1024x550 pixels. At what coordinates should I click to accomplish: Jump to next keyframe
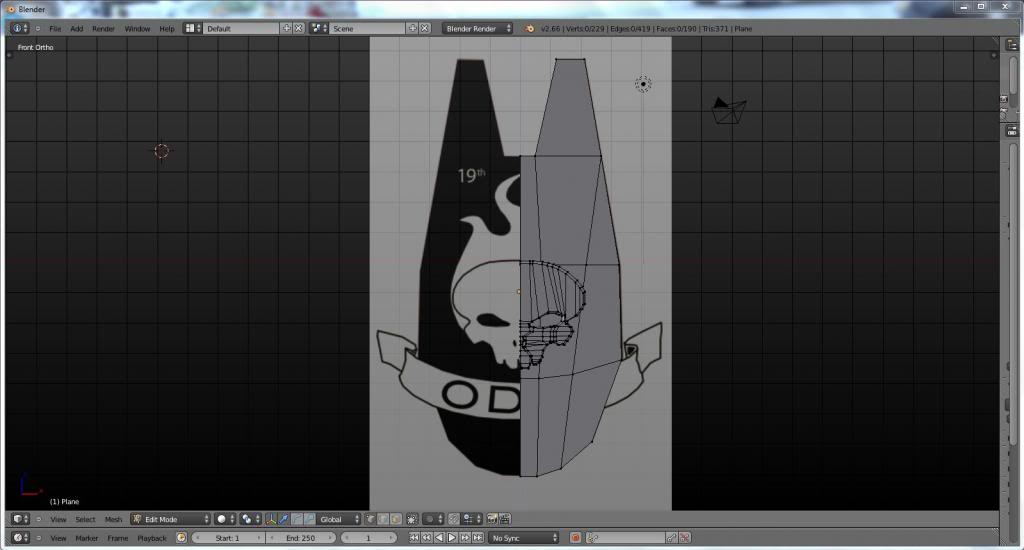click(465, 538)
